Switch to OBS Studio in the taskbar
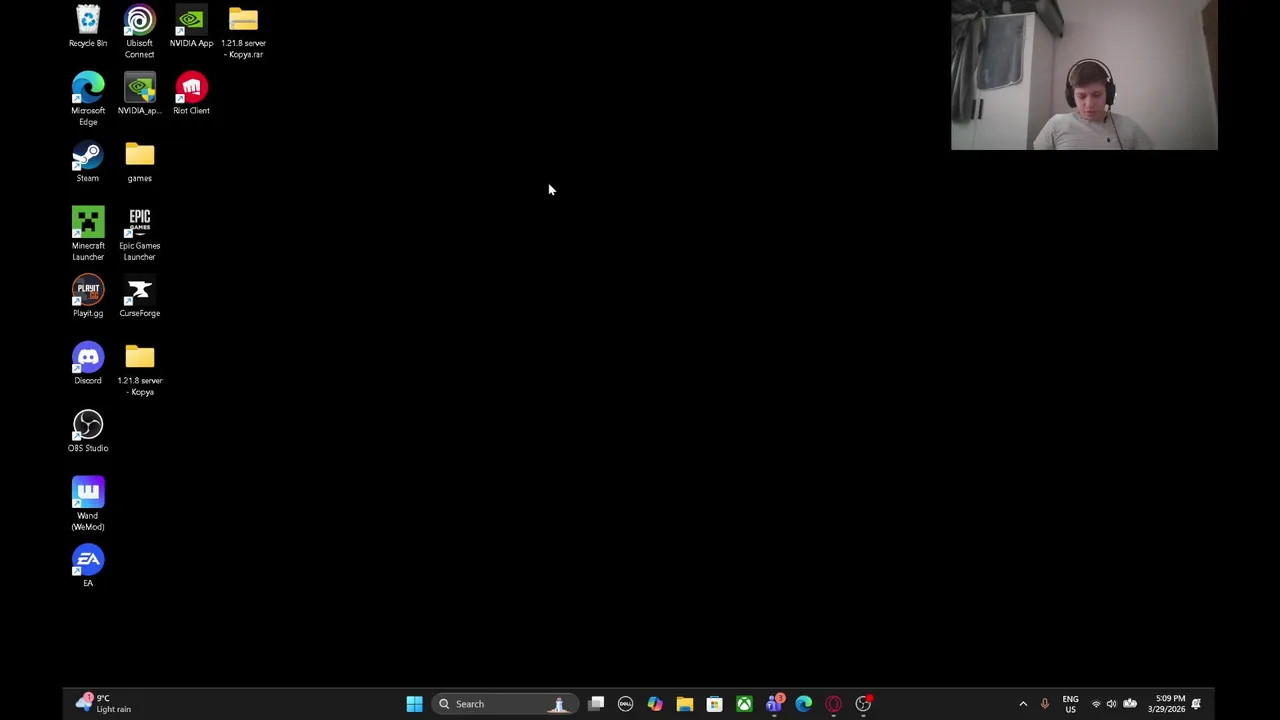The image size is (1280, 720). coord(863,704)
